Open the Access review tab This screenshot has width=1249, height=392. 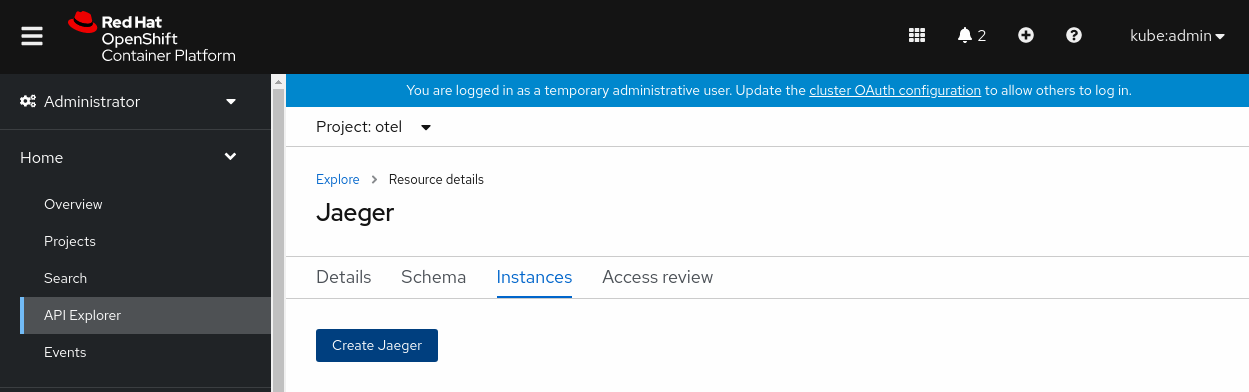click(657, 277)
